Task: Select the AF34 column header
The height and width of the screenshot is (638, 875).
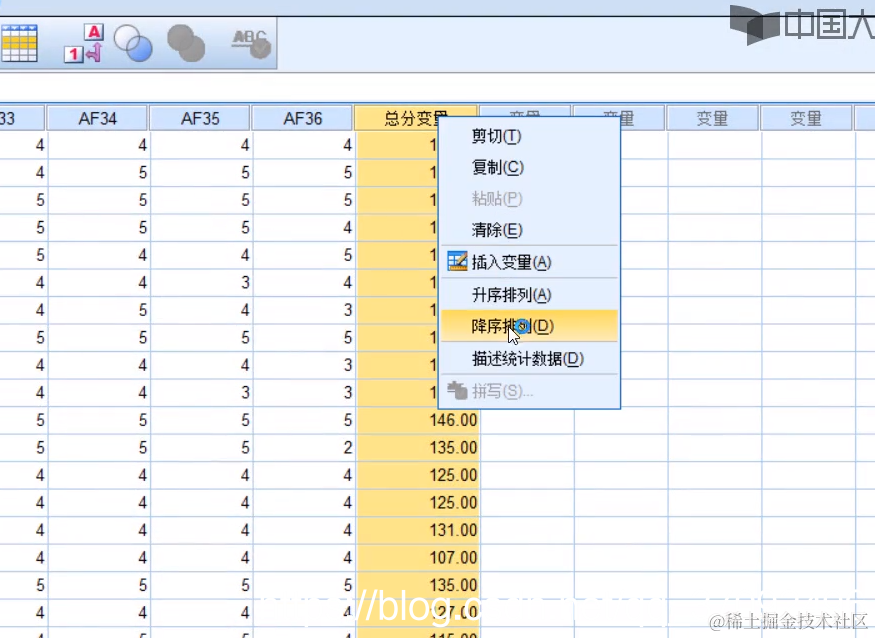Action: tap(96, 117)
